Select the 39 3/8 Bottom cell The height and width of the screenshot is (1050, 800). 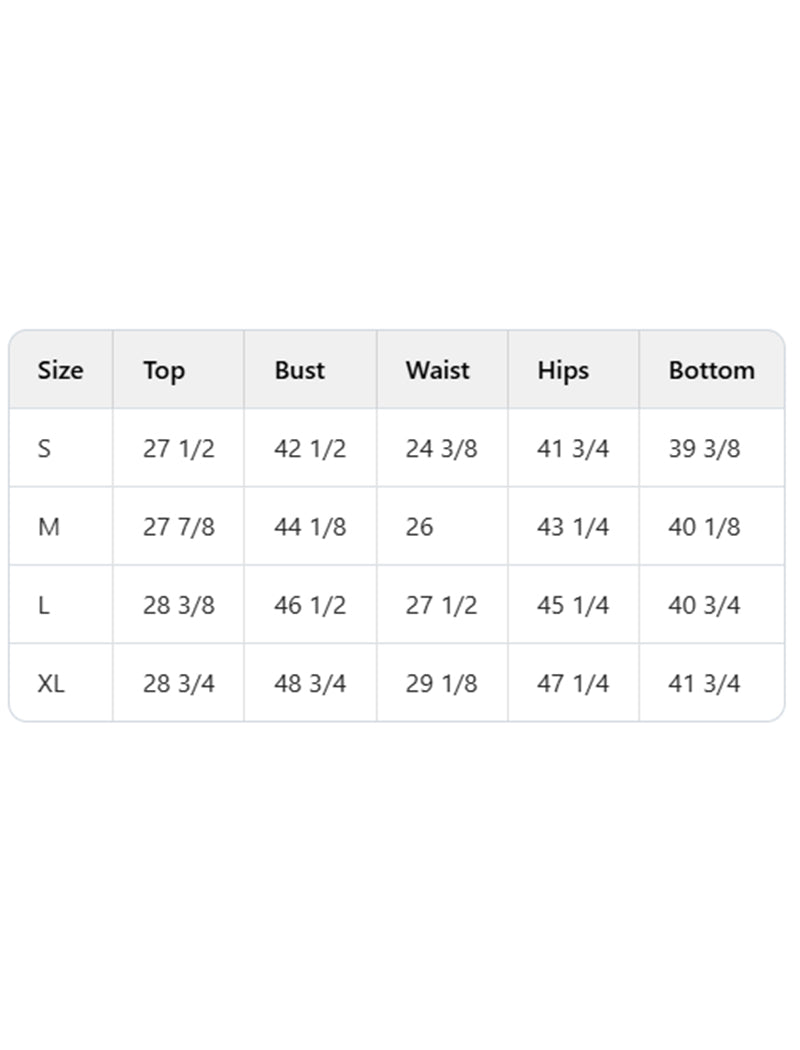(704, 448)
